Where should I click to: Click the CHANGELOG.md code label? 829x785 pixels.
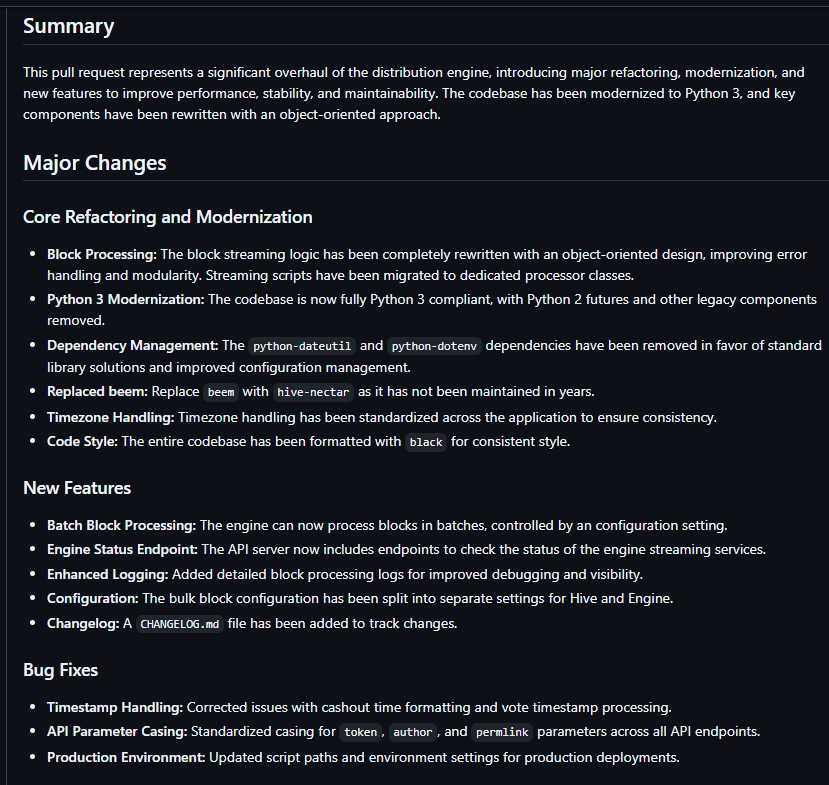click(x=179, y=624)
